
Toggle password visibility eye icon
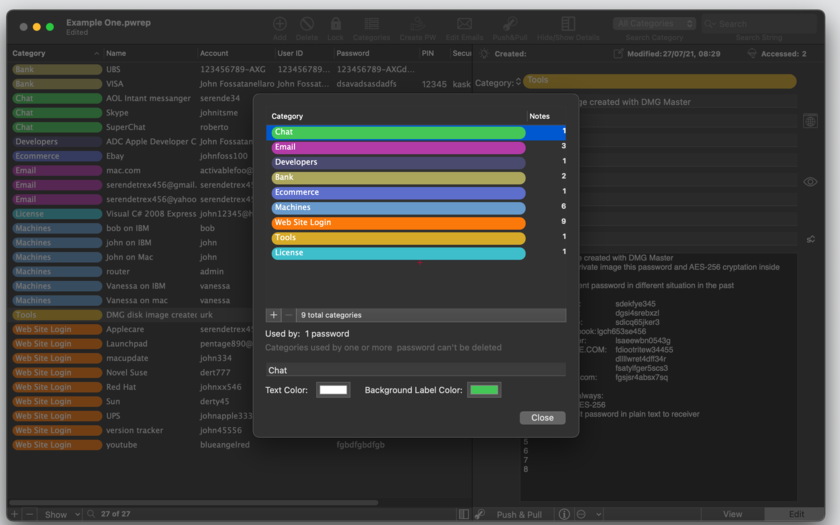pyautogui.click(x=810, y=182)
